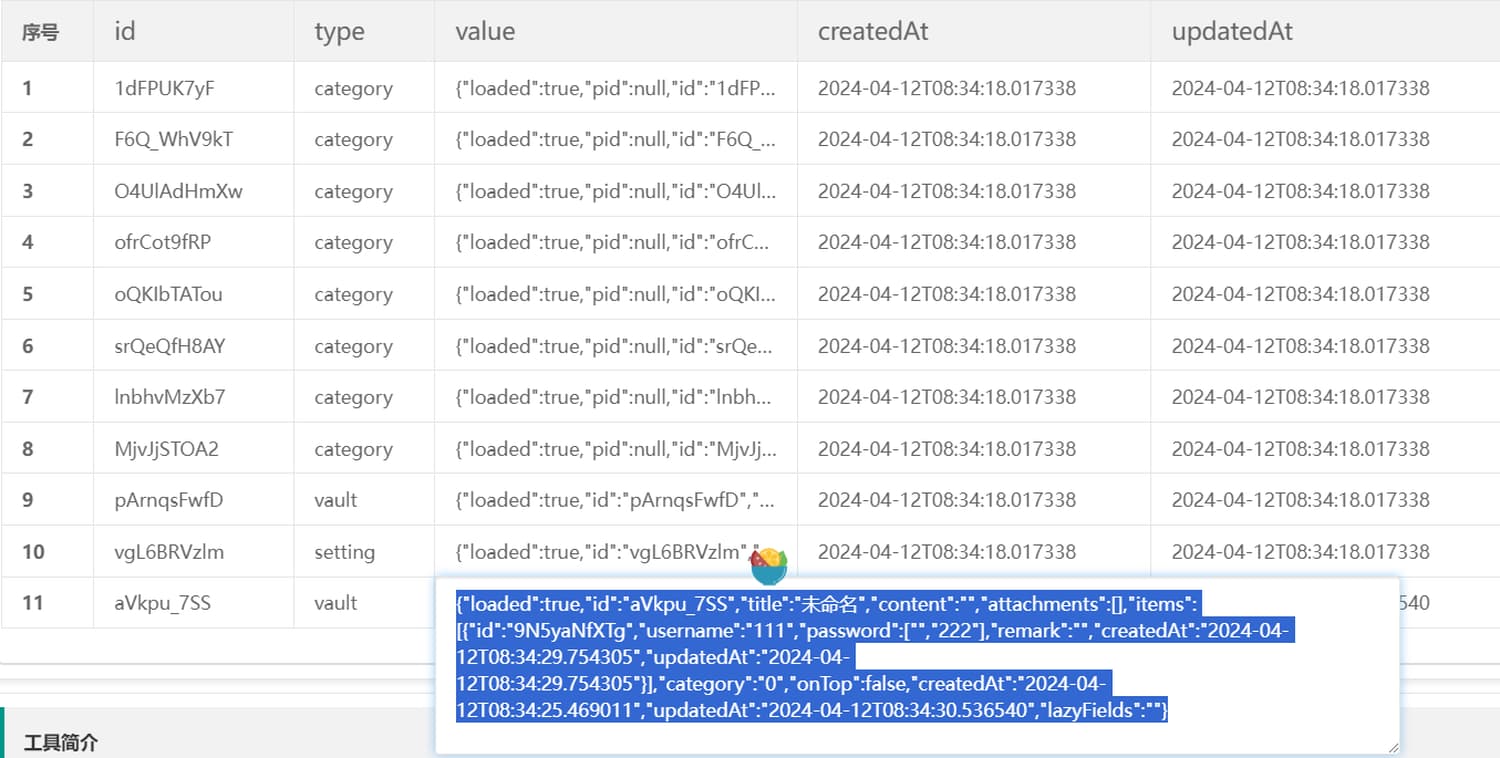The image size is (1500, 758).
Task: Click the id cell ofrCot9fRP
Action: (163, 242)
